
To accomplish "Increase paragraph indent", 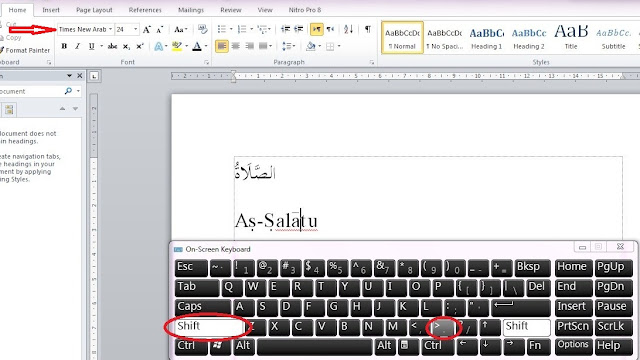I will (299, 29).
